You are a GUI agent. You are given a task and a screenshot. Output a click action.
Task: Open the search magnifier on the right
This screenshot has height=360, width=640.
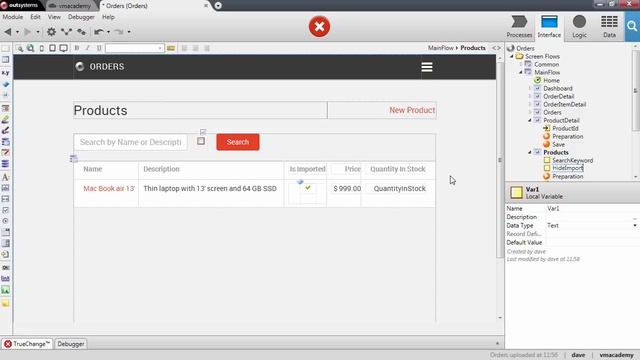(632, 27)
